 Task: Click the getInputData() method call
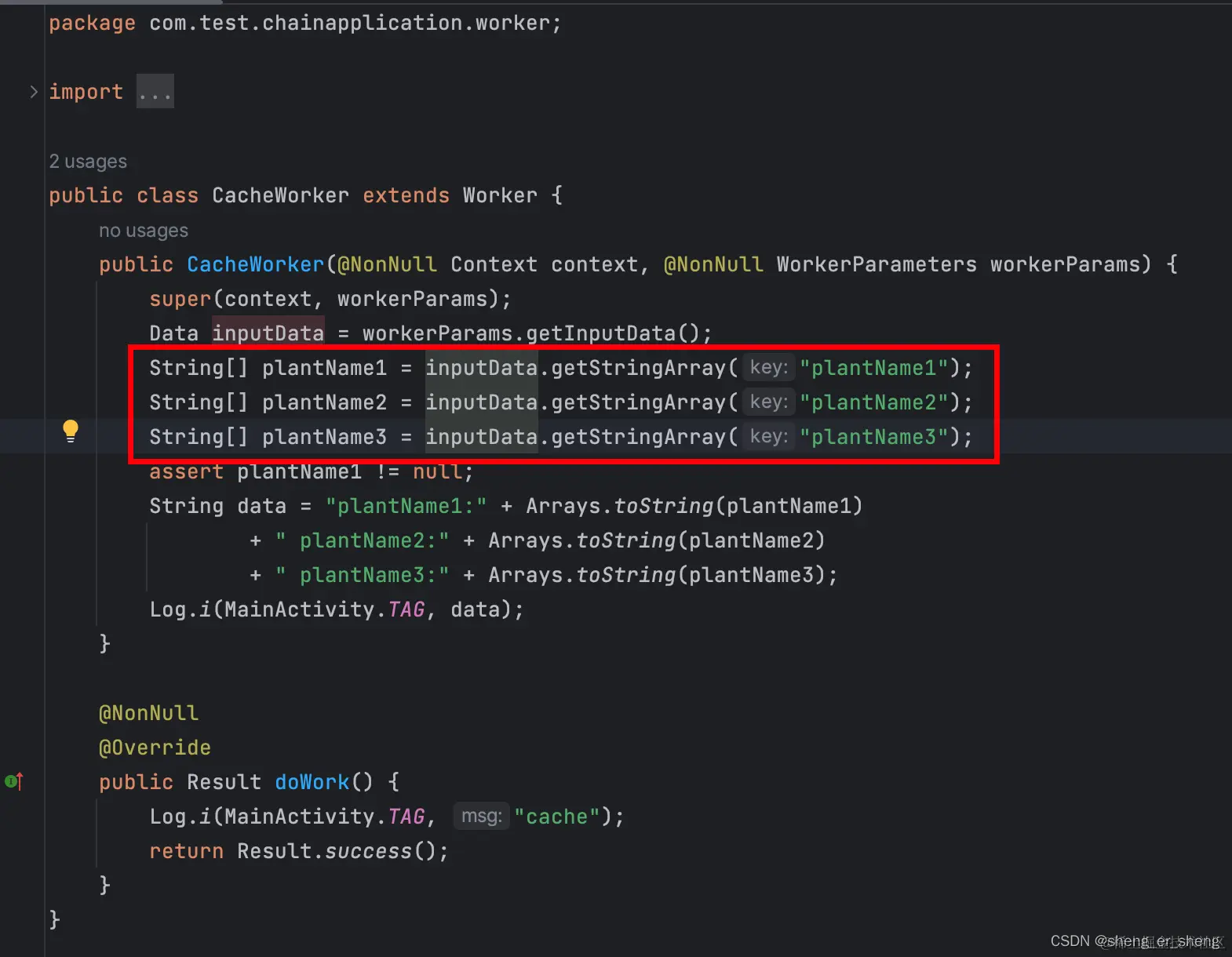(619, 333)
